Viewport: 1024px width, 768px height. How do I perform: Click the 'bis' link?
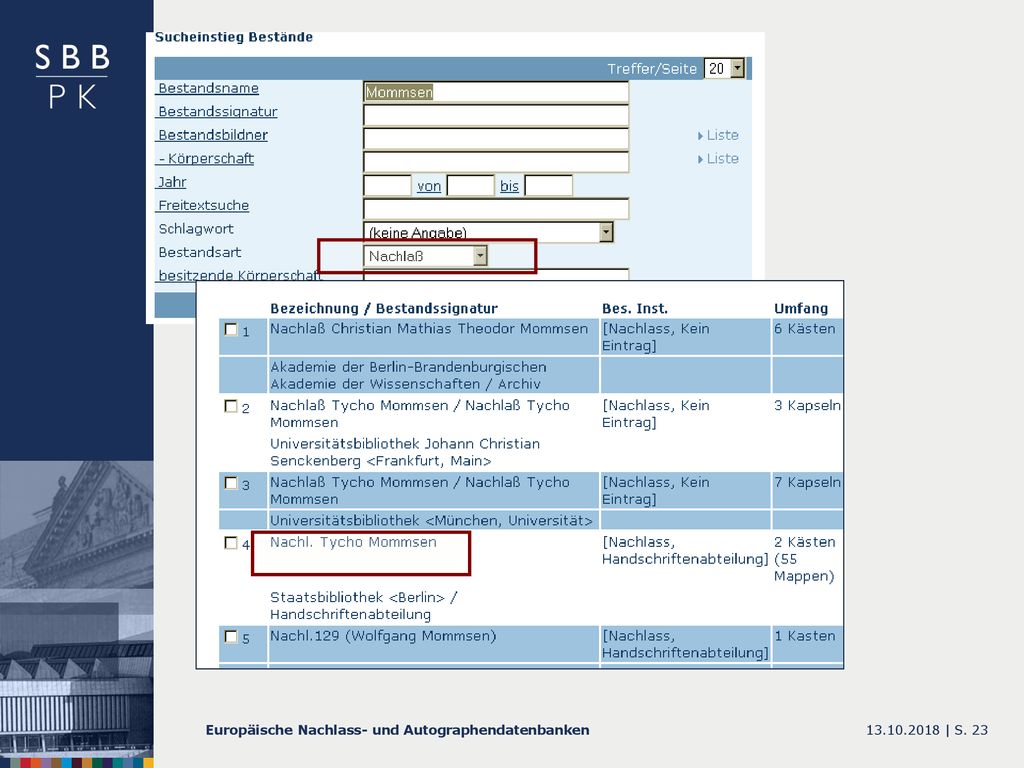pos(509,187)
